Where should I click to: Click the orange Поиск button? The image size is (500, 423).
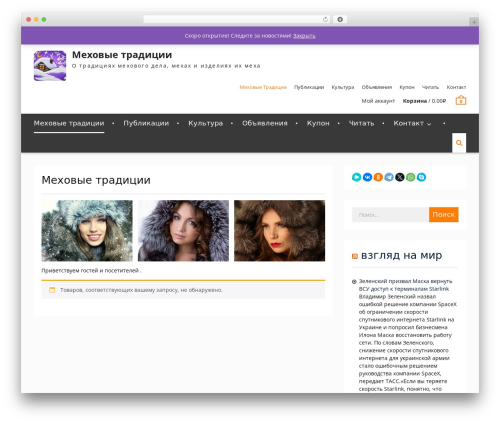pos(444,215)
